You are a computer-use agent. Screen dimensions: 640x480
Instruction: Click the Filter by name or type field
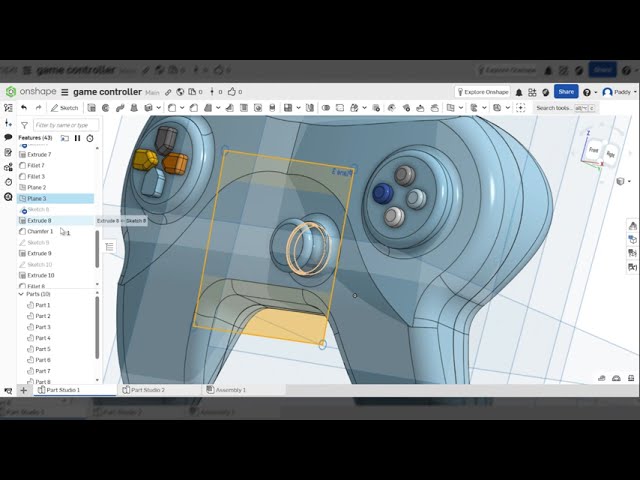coord(66,125)
